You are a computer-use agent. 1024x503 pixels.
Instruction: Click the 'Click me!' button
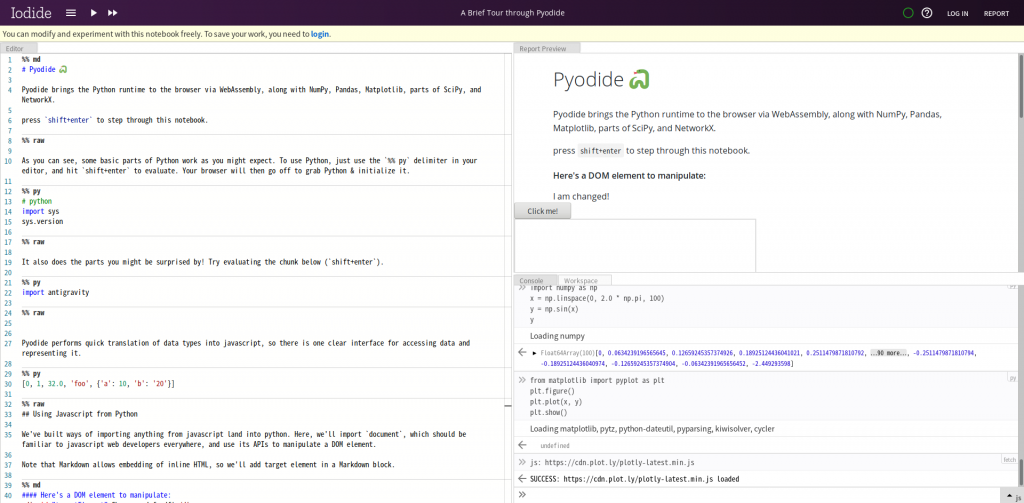(x=543, y=211)
